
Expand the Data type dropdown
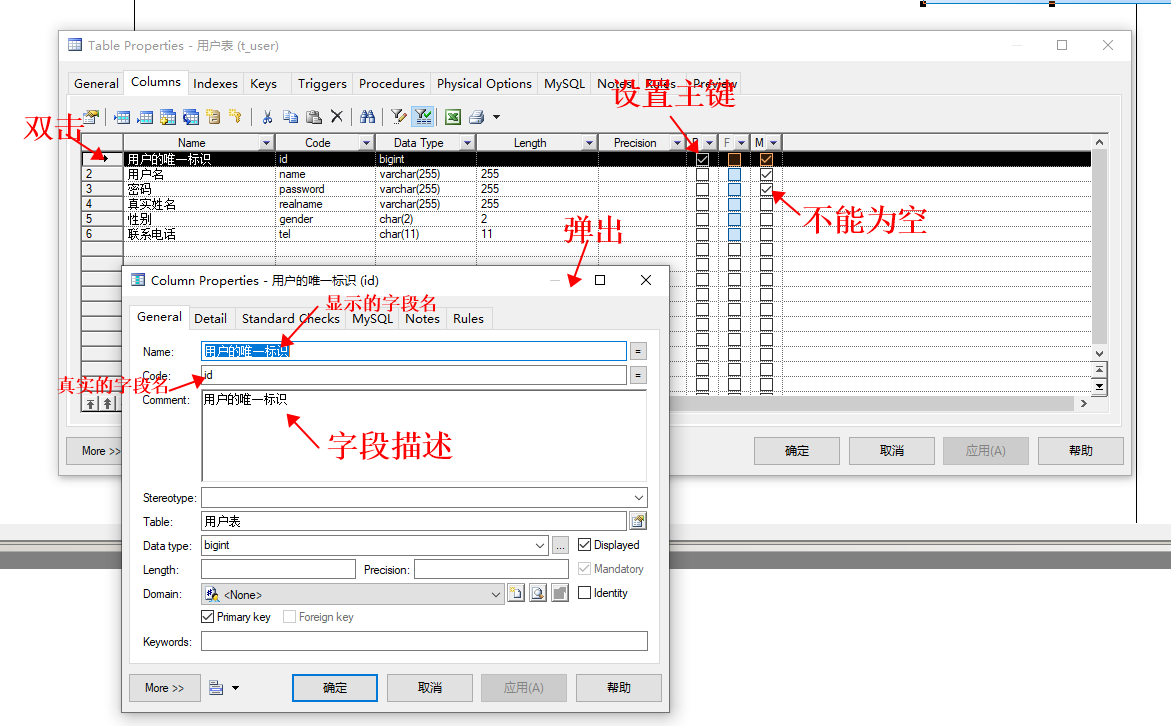coord(540,545)
